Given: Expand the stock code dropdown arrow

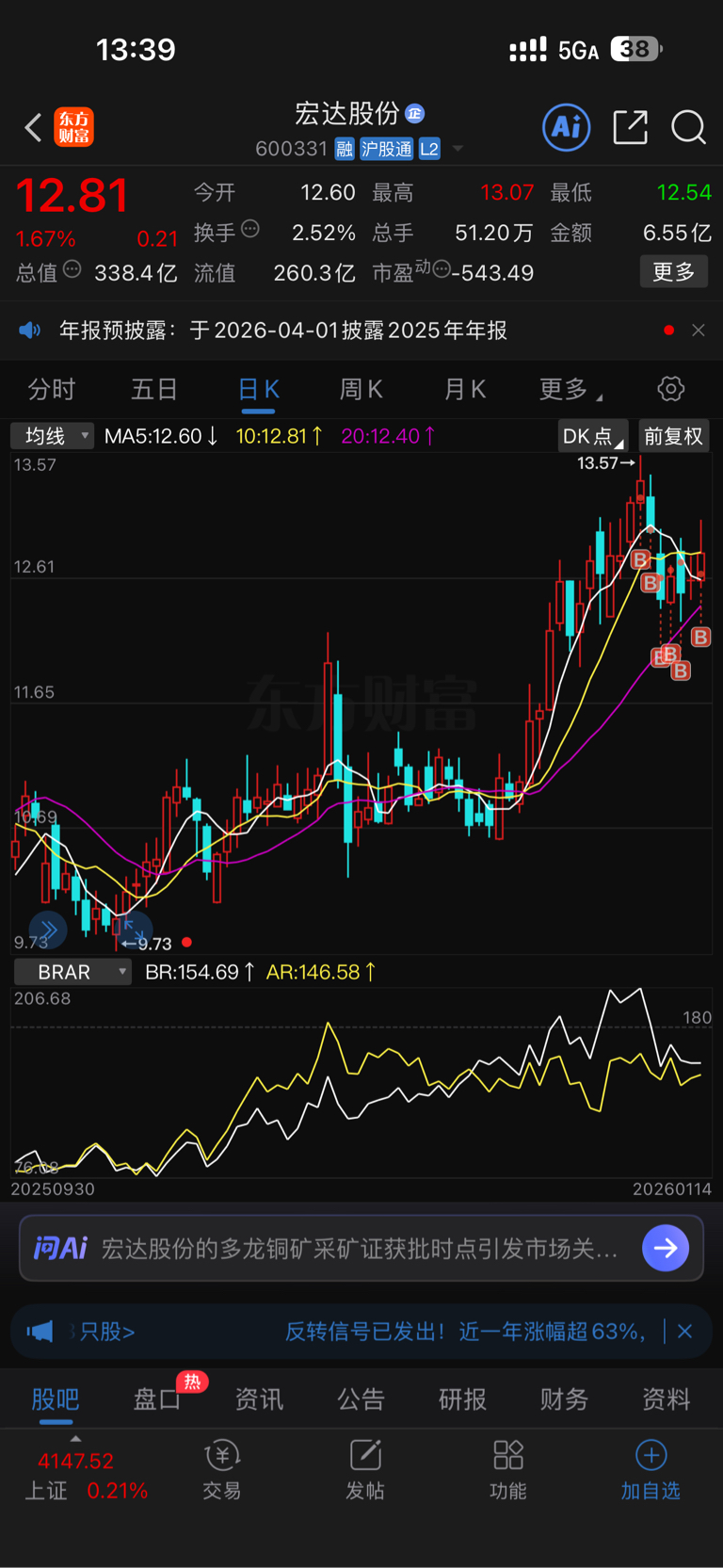Looking at the screenshot, I should (458, 149).
